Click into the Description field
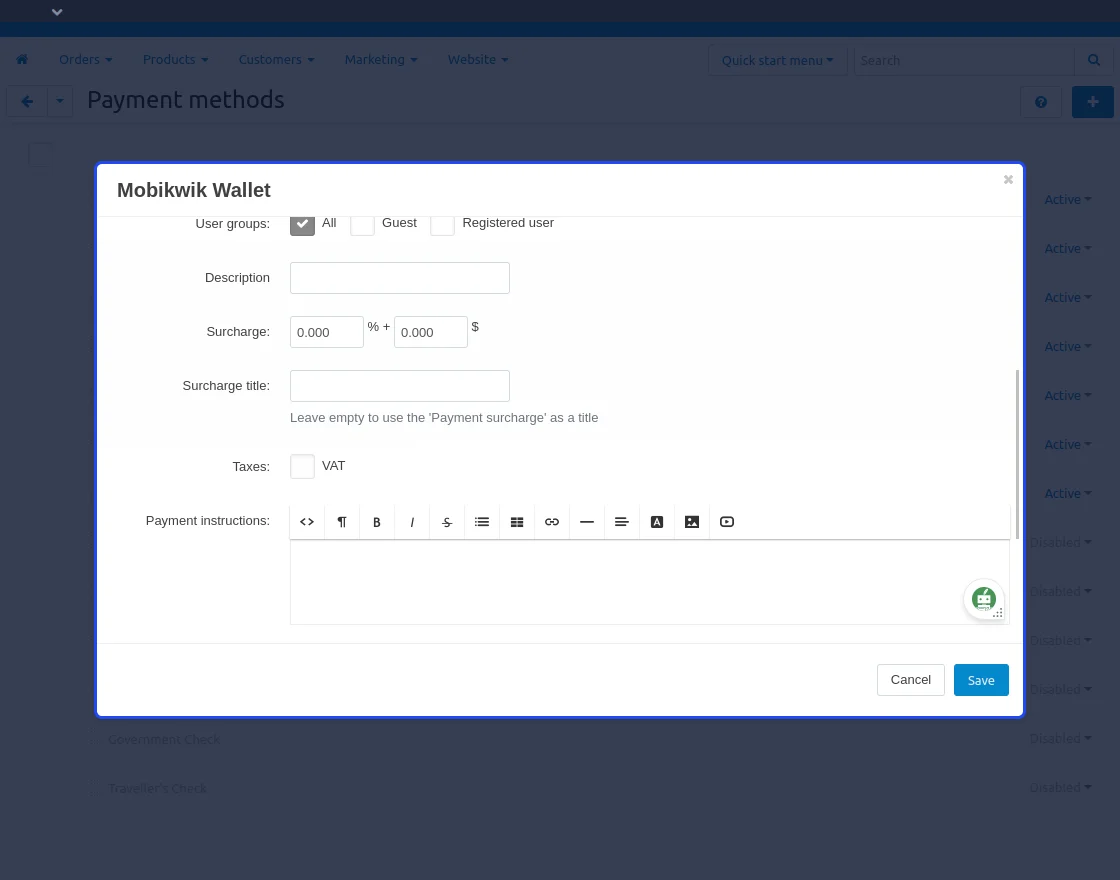This screenshot has height=880, width=1120. pos(400,278)
